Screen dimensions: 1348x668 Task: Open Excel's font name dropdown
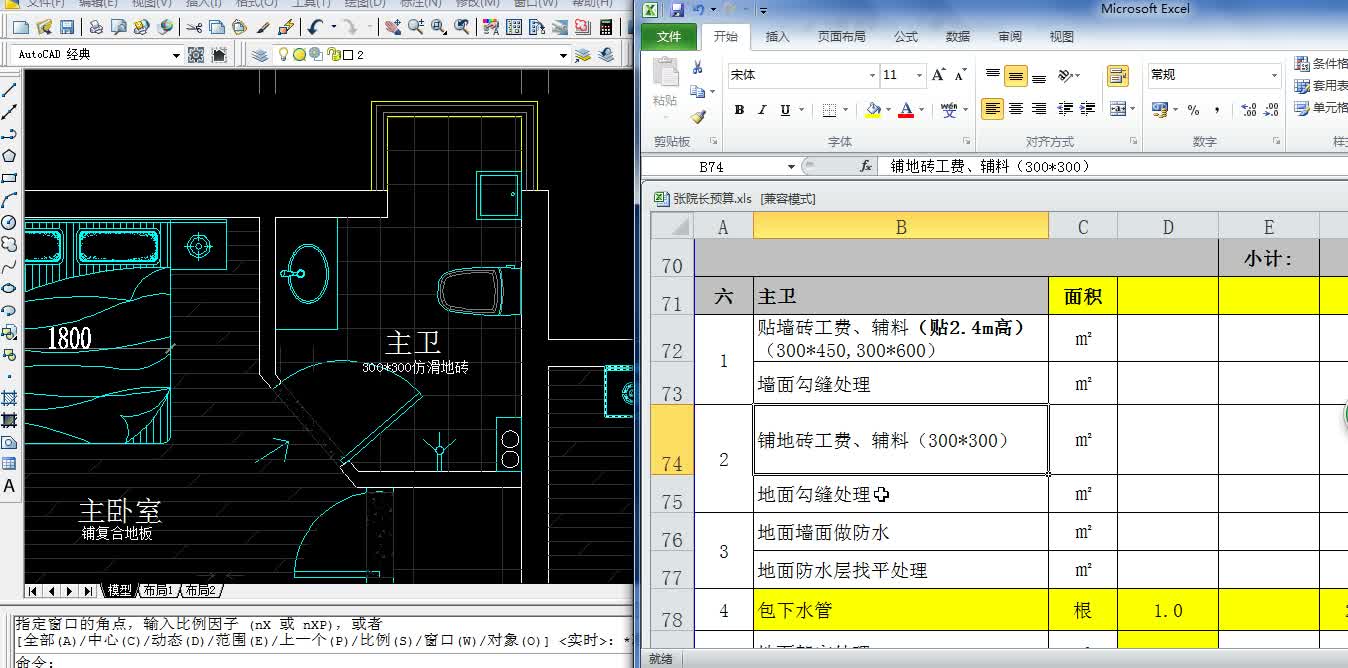[872, 74]
